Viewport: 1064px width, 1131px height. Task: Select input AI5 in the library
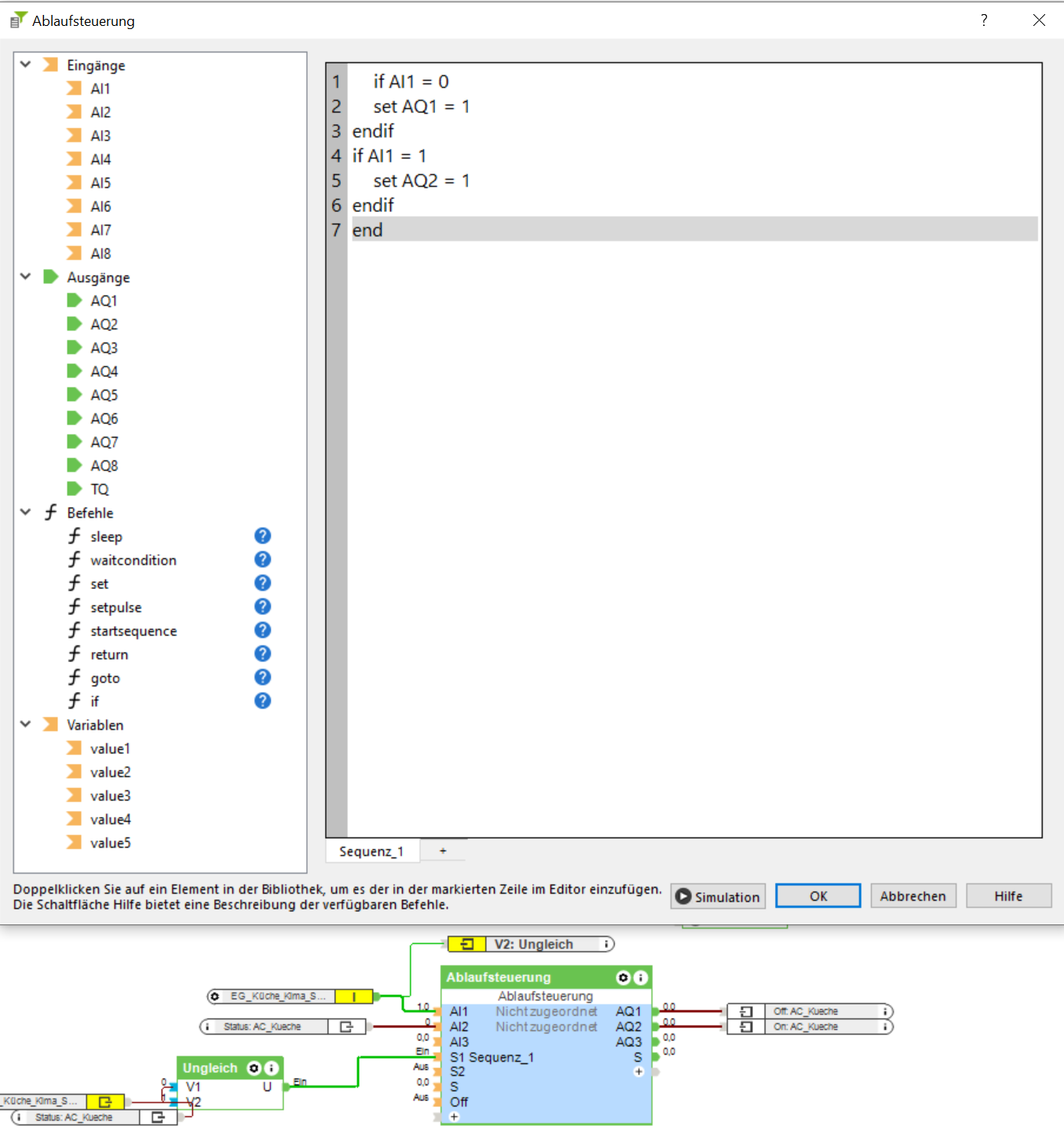point(101,183)
